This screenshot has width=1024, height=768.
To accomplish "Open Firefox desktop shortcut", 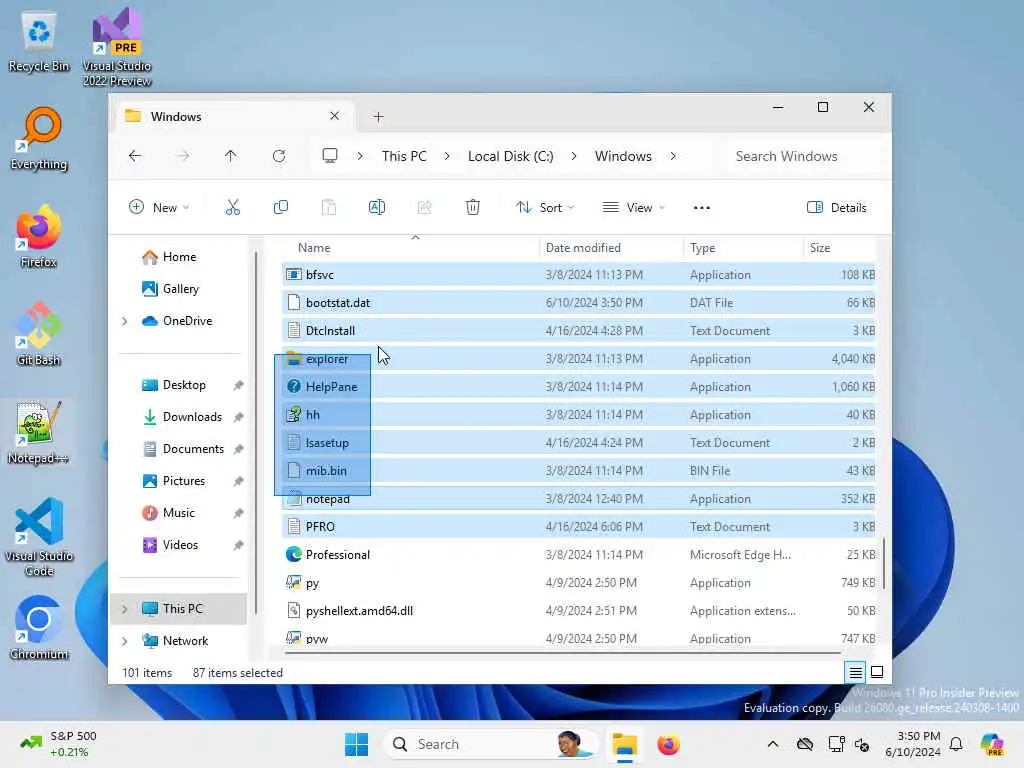I will point(39,237).
